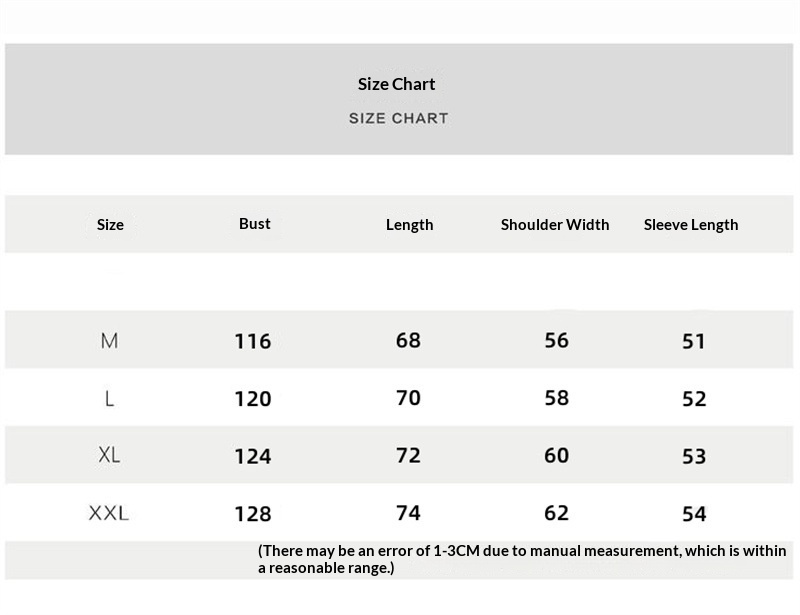Select the "Sleeve Length" column header
Image resolution: width=800 pixels, height=615 pixels.
691,225
